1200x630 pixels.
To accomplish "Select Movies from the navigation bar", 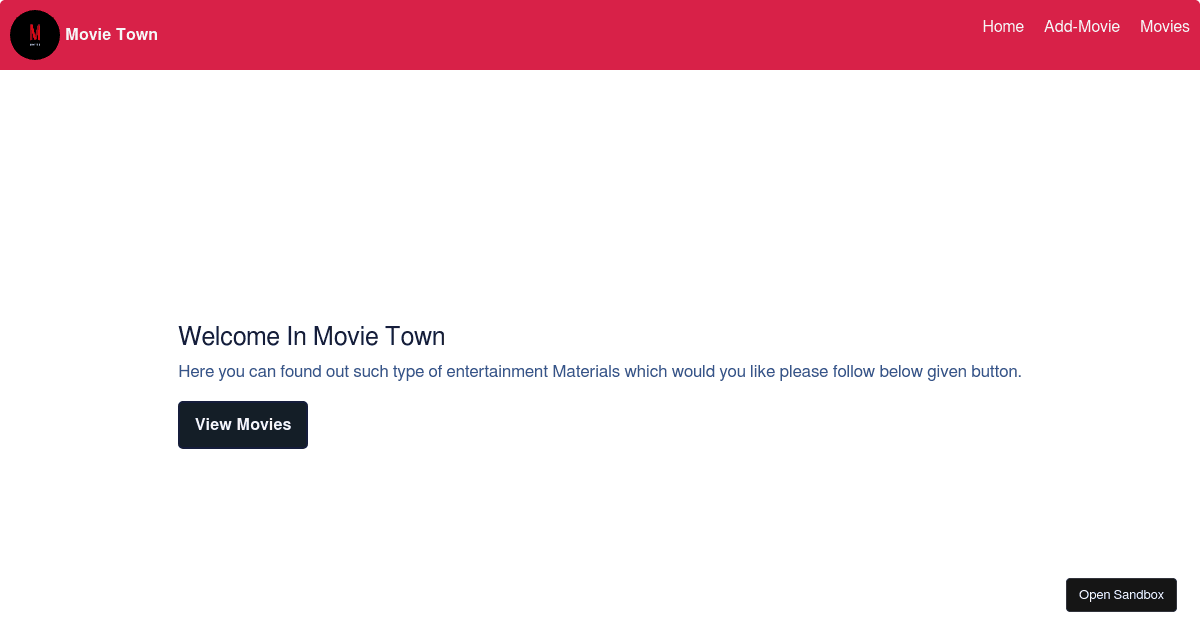I will 1164,27.
